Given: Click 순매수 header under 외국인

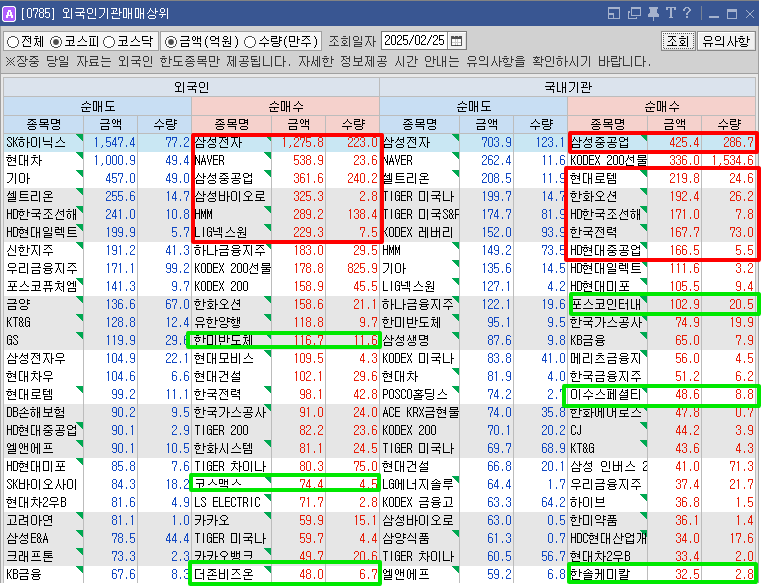Looking at the screenshot, I should 285,106.
